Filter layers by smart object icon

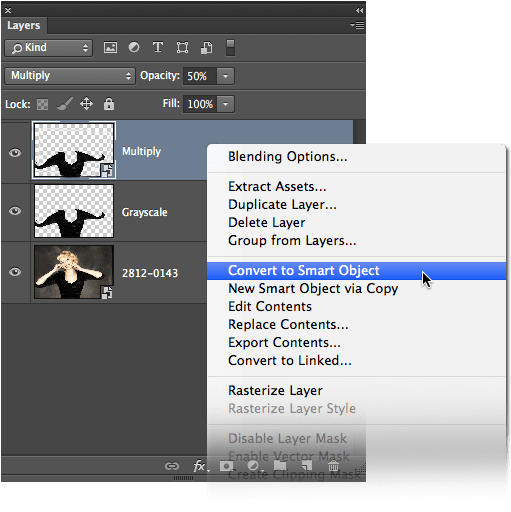pos(207,48)
